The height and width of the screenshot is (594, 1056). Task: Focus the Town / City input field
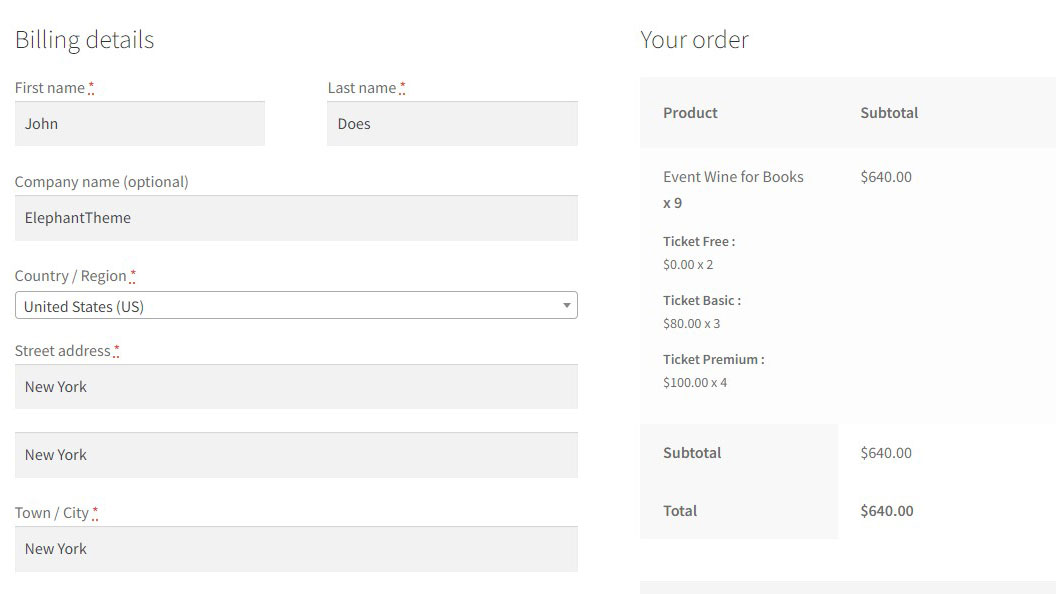pos(296,549)
